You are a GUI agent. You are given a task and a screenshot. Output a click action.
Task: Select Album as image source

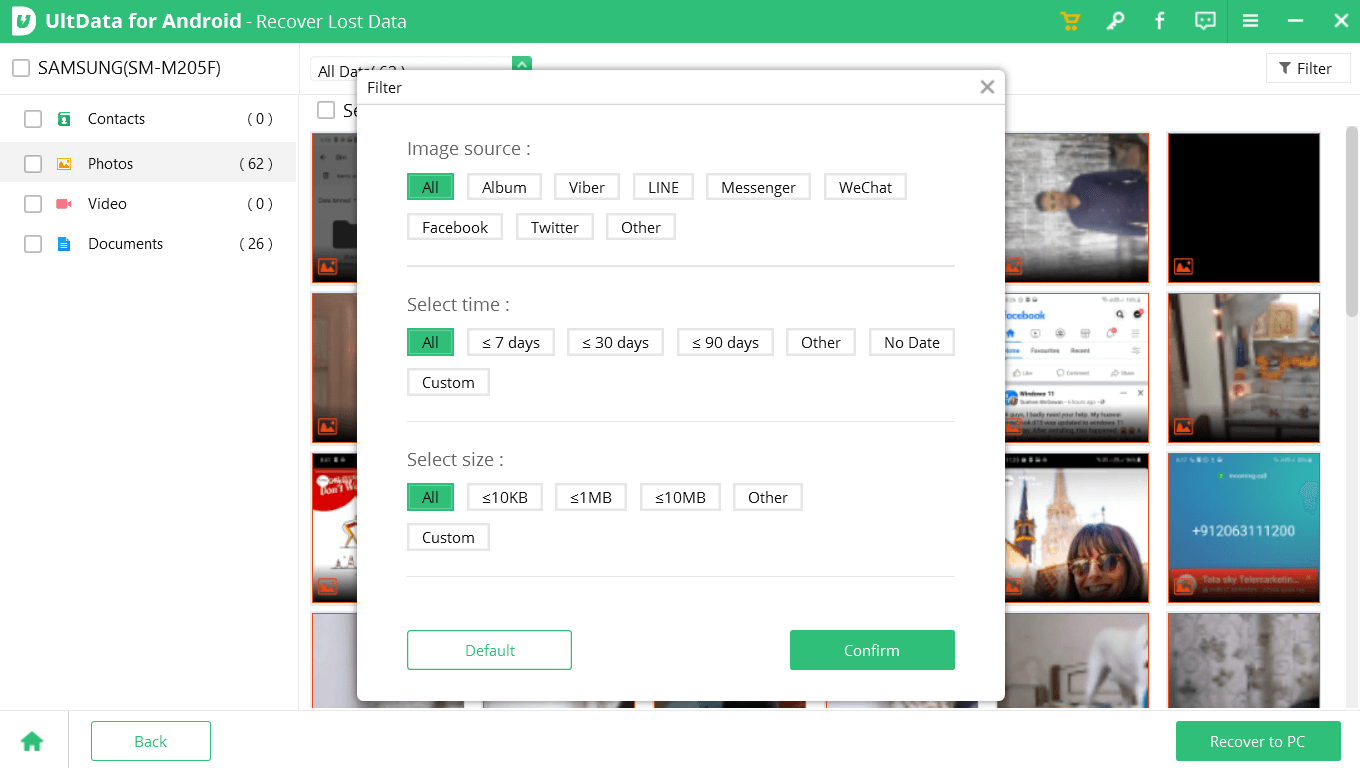(x=504, y=187)
